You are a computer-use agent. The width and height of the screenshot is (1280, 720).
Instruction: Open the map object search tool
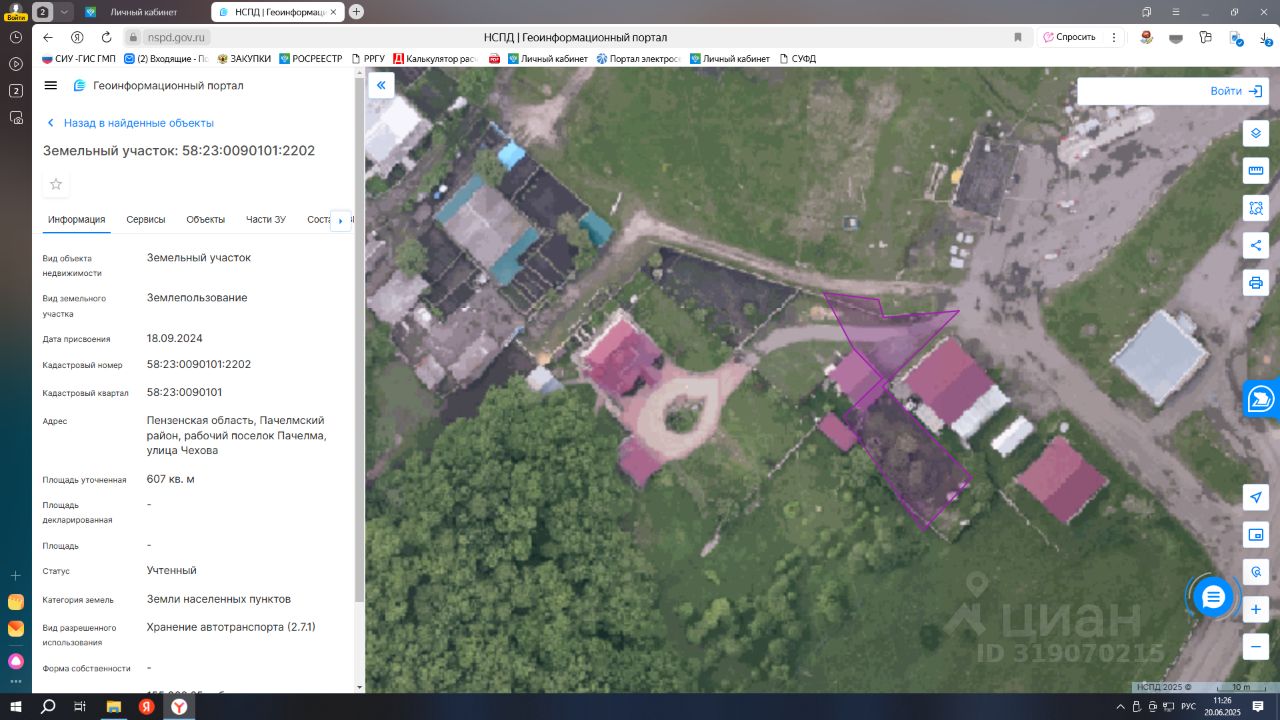(x=1256, y=572)
